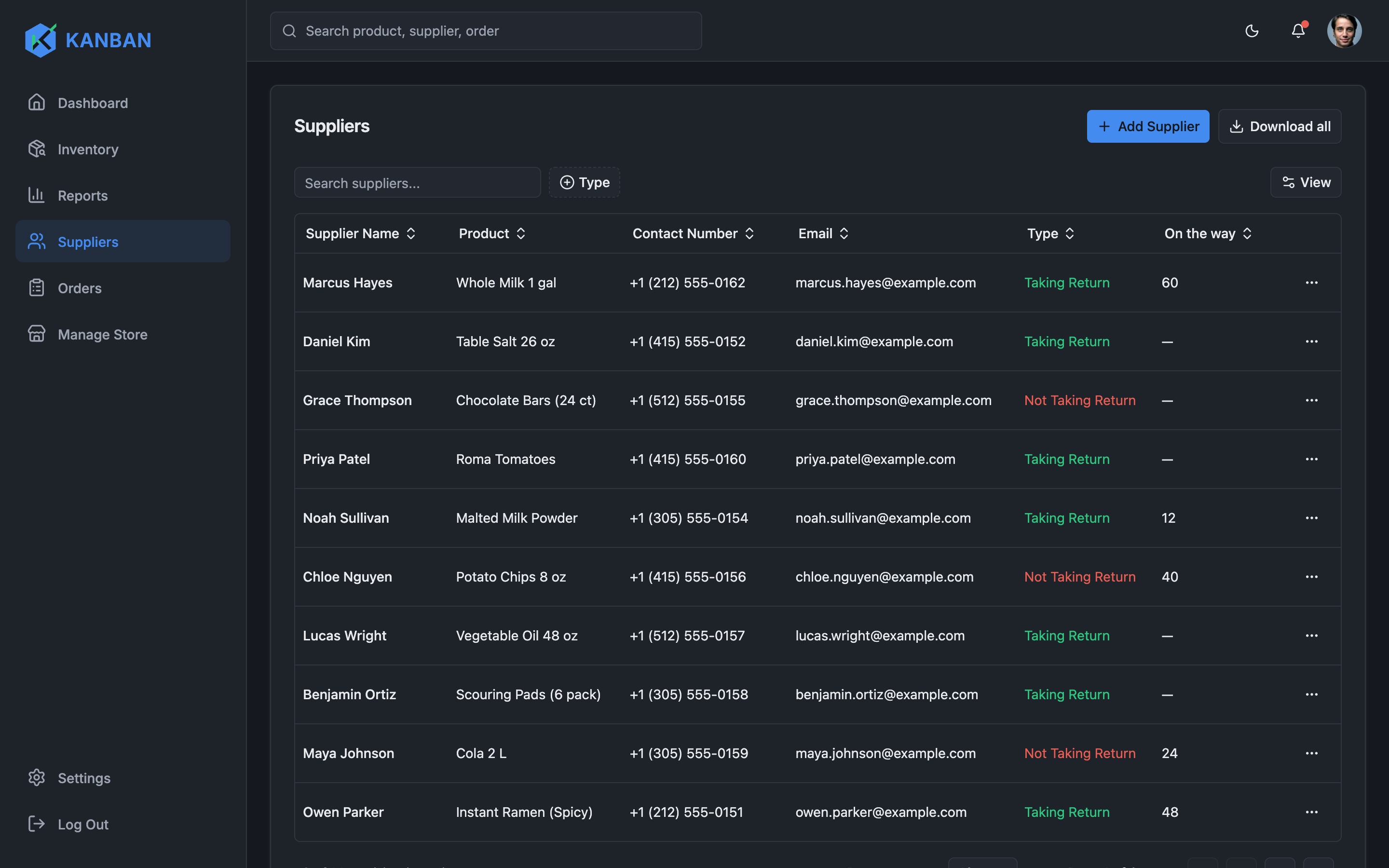Select Suppliers in sidebar
1389x868 pixels.
[x=123, y=242]
